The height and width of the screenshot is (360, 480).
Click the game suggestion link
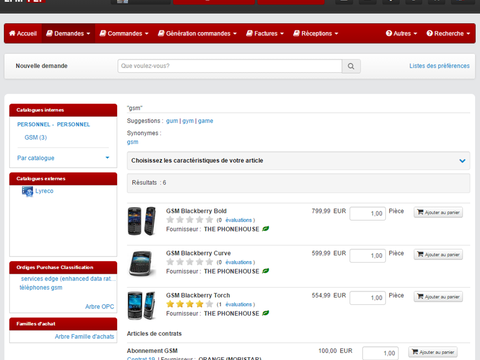coord(205,121)
